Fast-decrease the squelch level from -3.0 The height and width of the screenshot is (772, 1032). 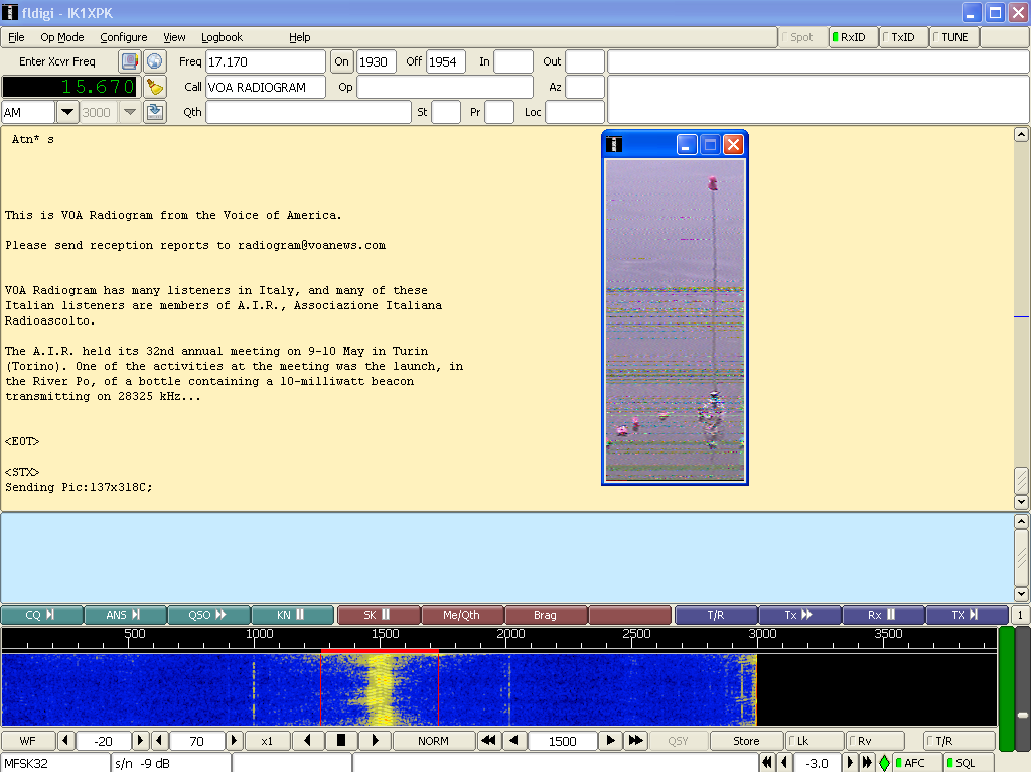click(x=767, y=763)
